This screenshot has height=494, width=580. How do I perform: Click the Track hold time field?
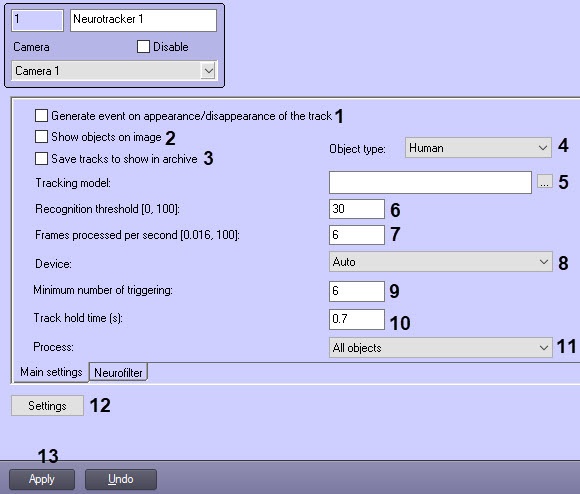pos(357,319)
